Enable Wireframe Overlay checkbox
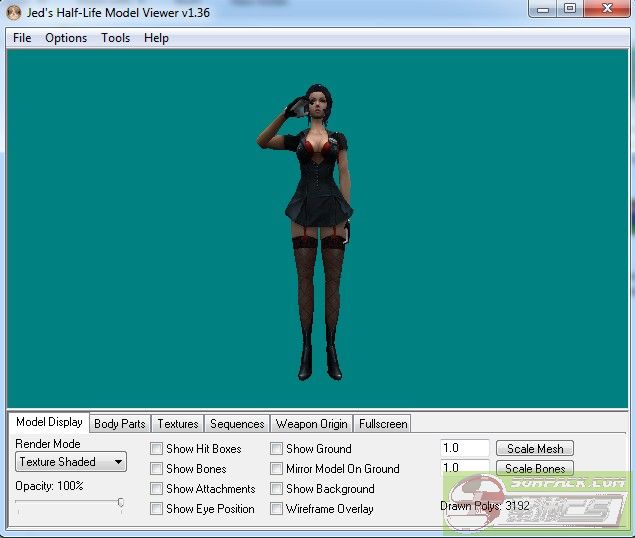Viewport: 635px width, 538px height. click(x=276, y=508)
